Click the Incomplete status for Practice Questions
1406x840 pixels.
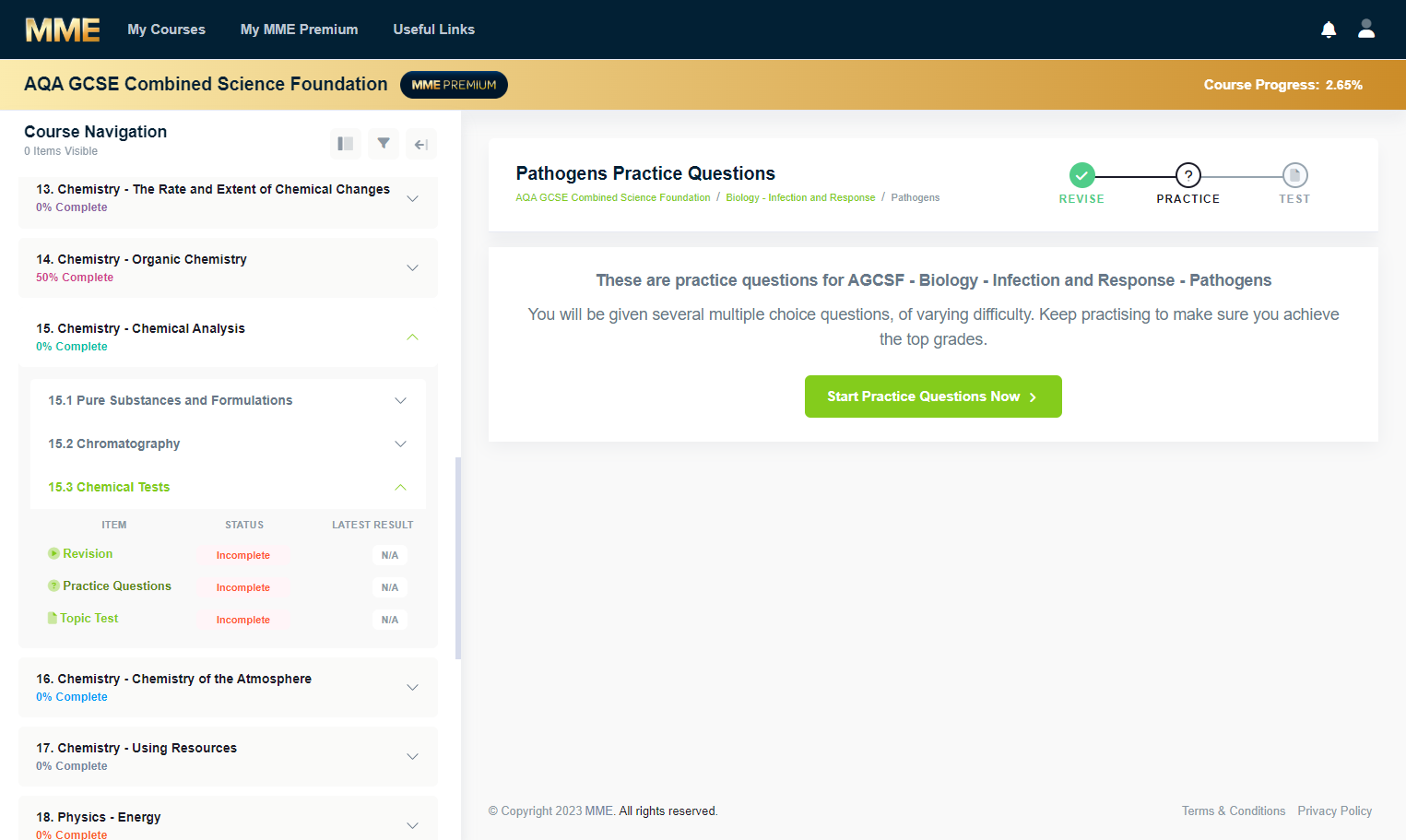point(243,587)
